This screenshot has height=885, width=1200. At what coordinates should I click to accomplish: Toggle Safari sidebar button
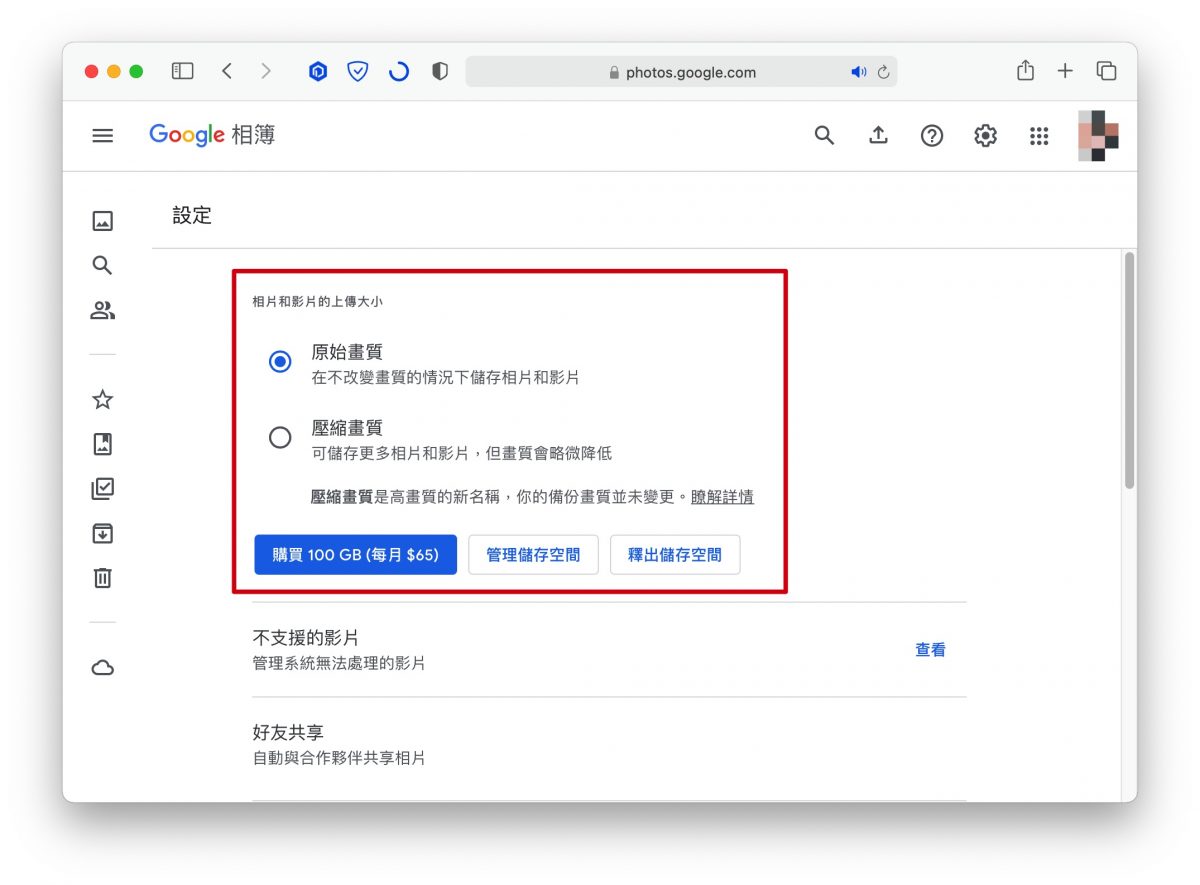[182, 71]
